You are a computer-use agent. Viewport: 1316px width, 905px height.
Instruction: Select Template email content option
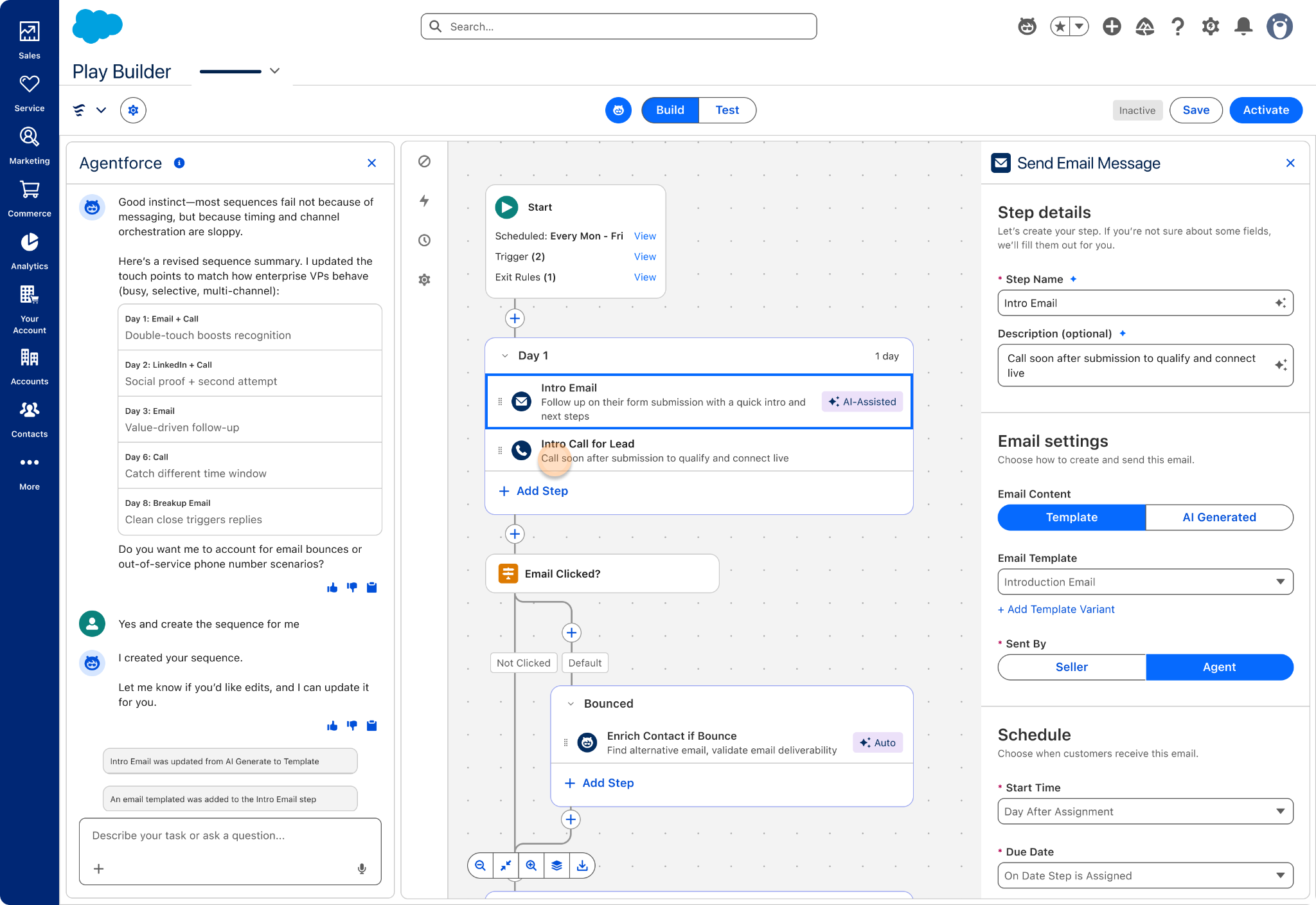(1071, 517)
